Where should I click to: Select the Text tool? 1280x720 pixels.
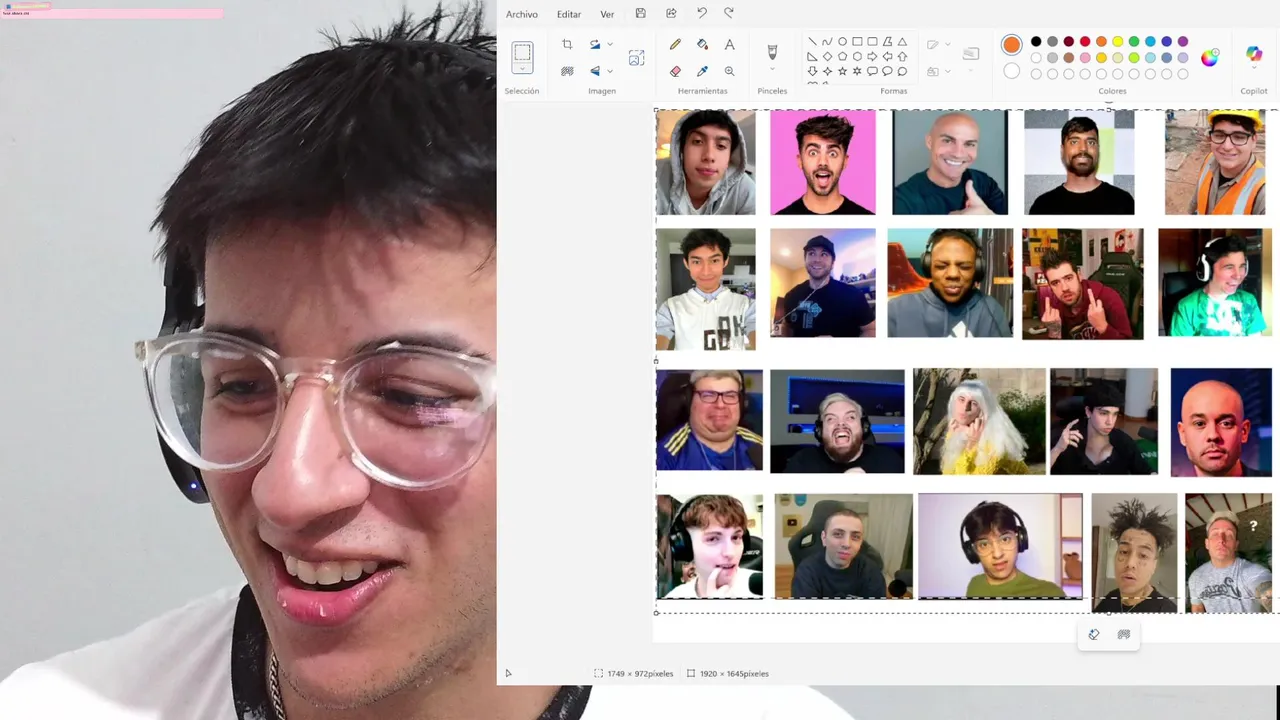pos(729,44)
